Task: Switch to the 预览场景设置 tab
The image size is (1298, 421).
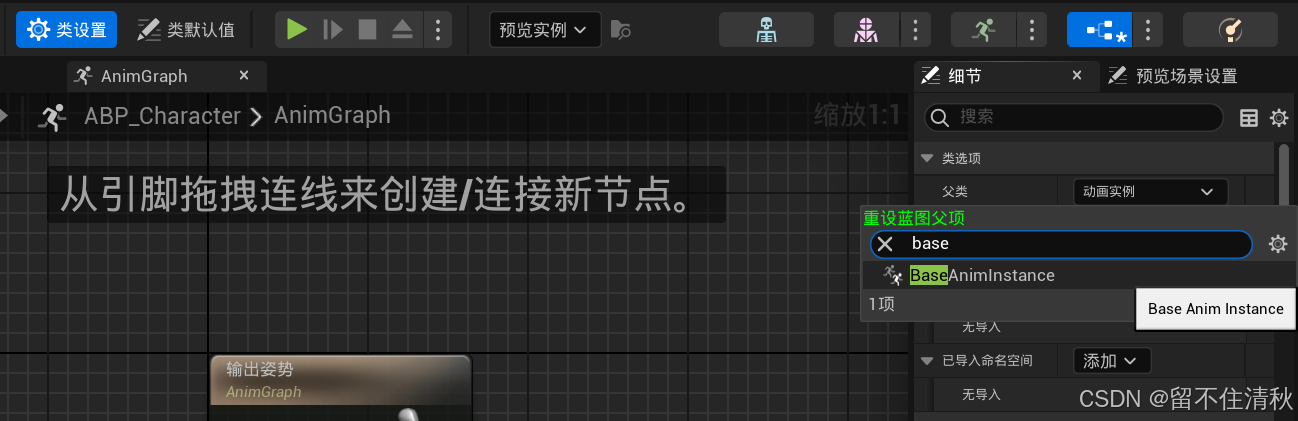Action: (1176, 75)
